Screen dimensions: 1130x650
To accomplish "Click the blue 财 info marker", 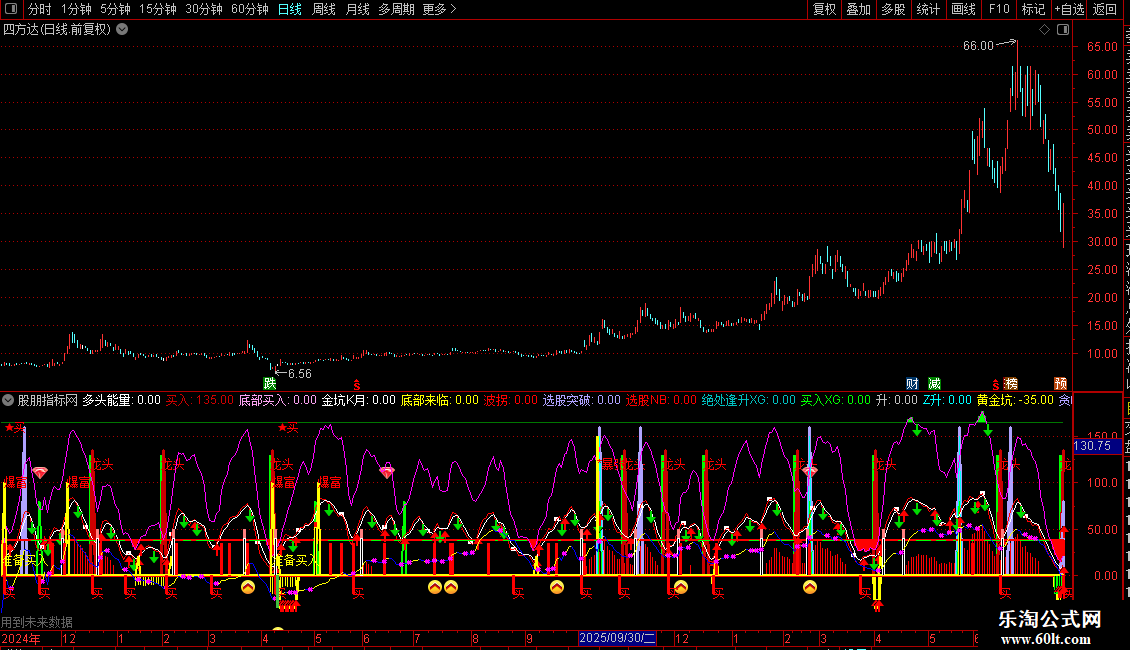I will click(912, 383).
